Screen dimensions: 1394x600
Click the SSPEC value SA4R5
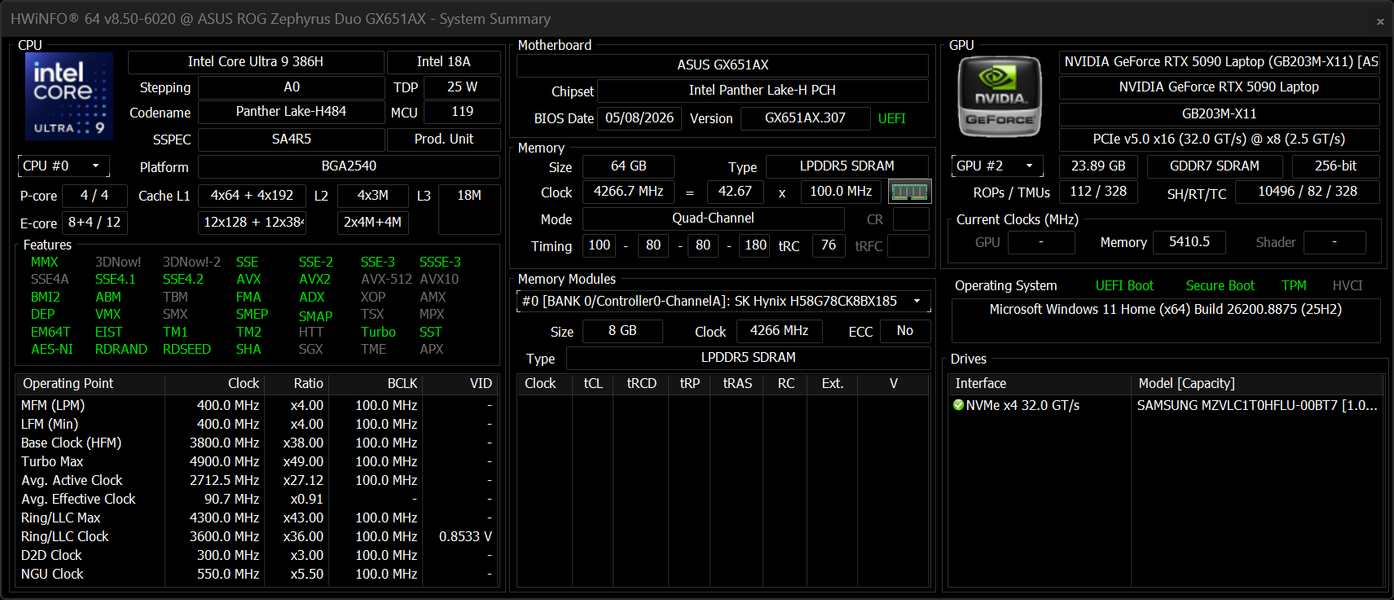pyautogui.click(x=291, y=139)
